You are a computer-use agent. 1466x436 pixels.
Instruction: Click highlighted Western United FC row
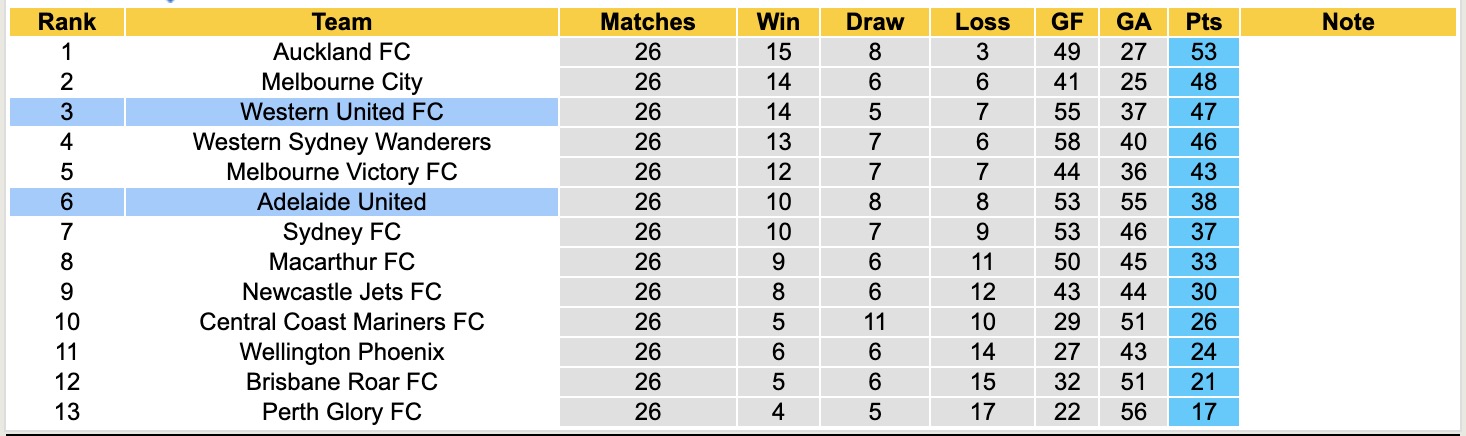[341, 112]
